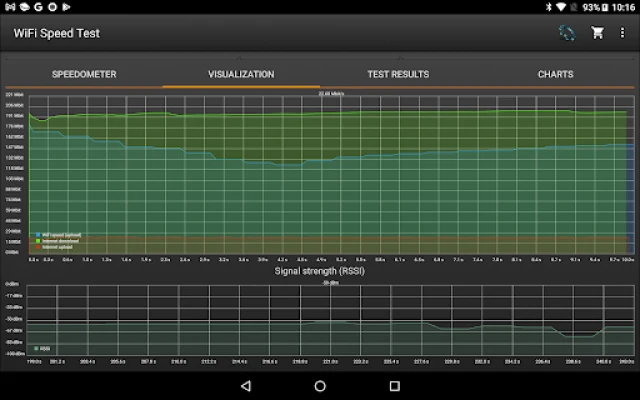The image size is (640, 400).
Task: Tap the clock showing 10:16
Action: coord(622,7)
